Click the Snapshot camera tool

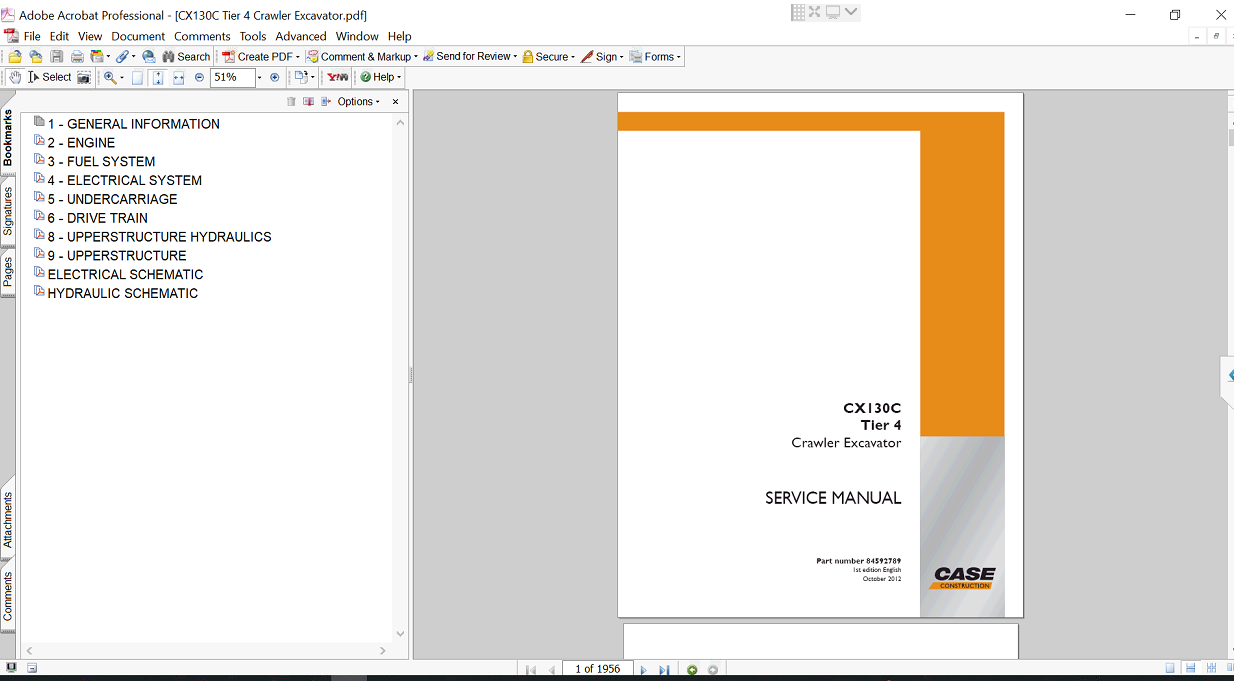coord(84,77)
